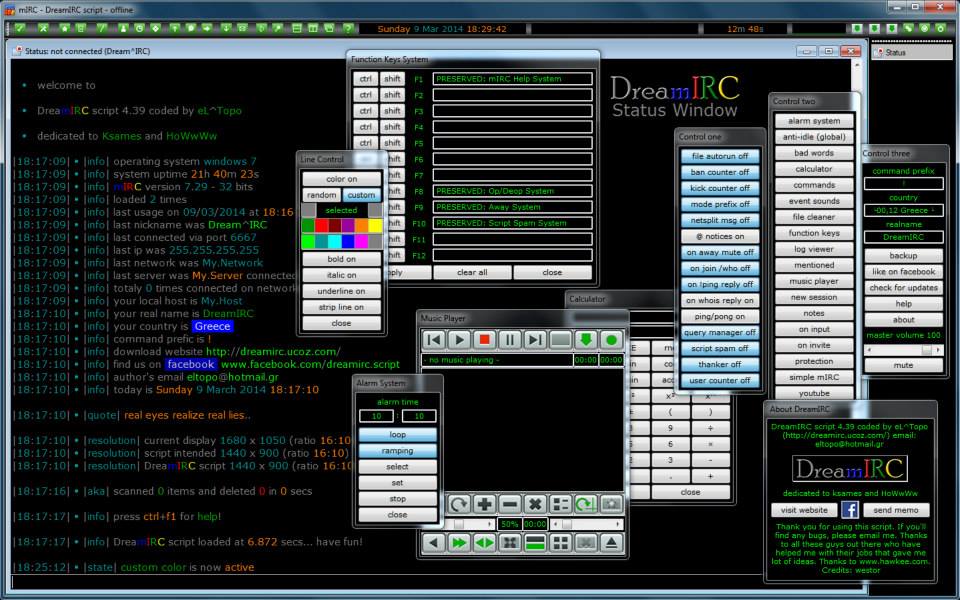This screenshot has height=600, width=960.
Task: Click the red stop button in Music Player
Action: coord(484,340)
